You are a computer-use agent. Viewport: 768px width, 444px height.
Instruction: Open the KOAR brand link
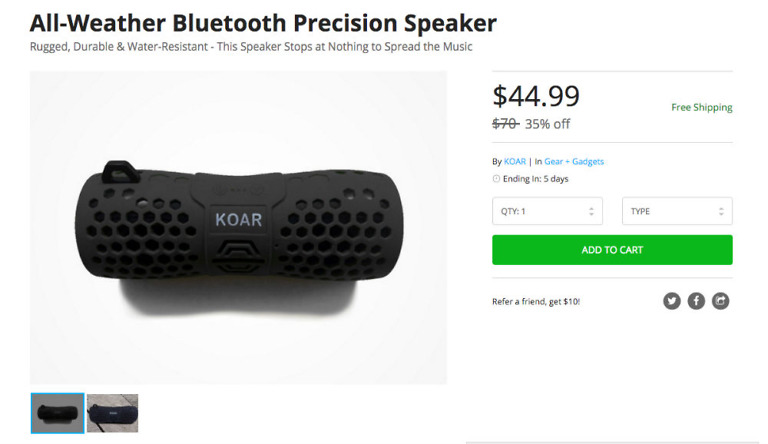tap(515, 161)
